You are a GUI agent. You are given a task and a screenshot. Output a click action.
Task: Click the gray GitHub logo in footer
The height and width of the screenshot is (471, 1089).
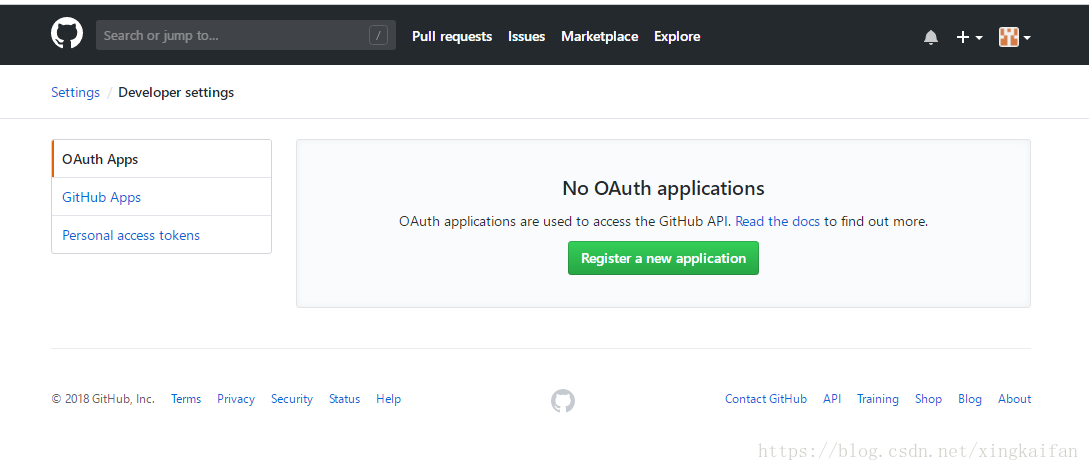click(563, 401)
